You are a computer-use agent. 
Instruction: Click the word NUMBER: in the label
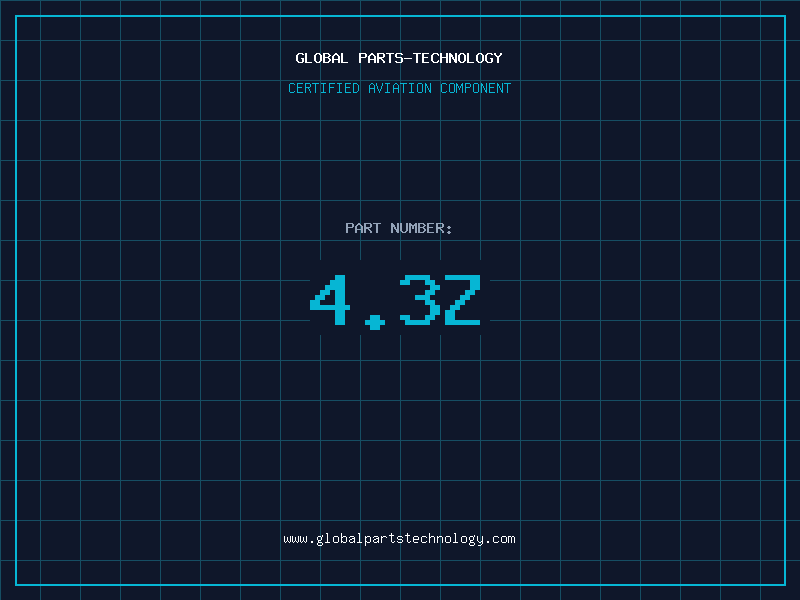(421, 228)
